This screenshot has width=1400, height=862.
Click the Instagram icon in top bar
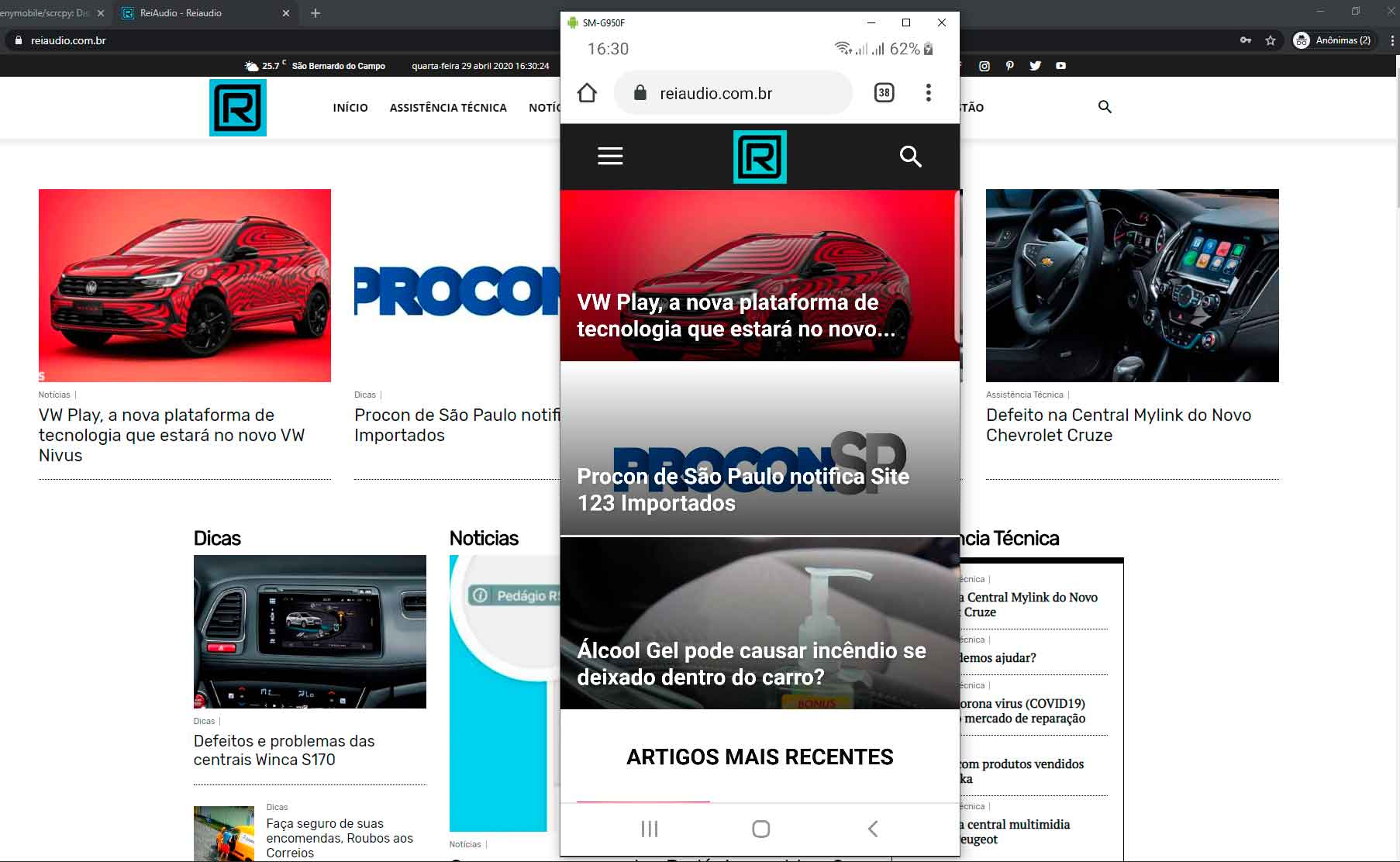click(984, 66)
